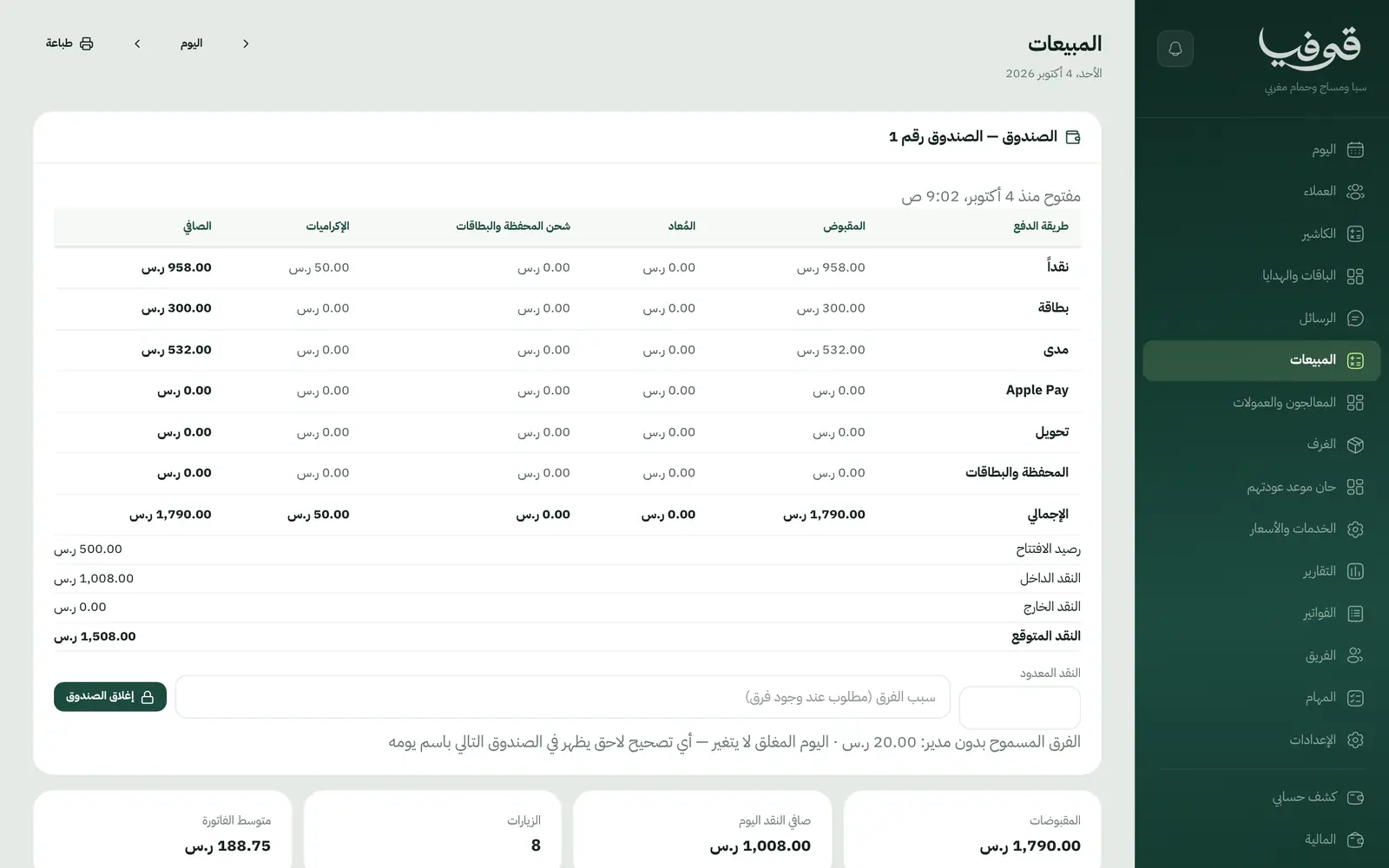Click the العملاء people icon
Screen dimensions: 1389x868
(1355, 192)
